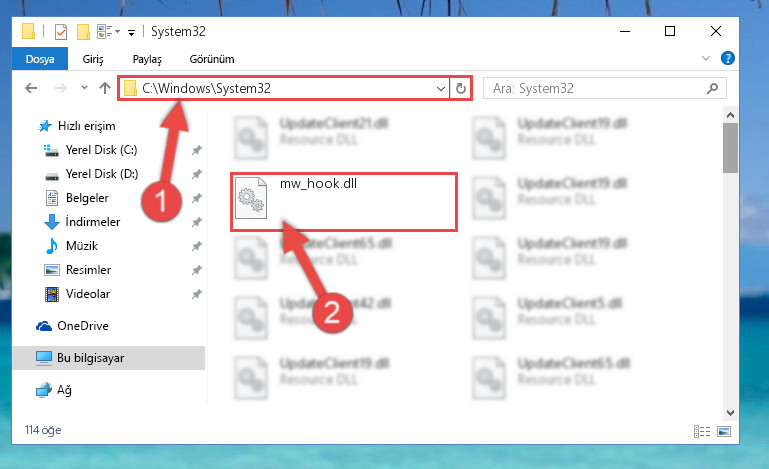Open İndirmeler in the sidebar
769x469 pixels.
(x=93, y=222)
